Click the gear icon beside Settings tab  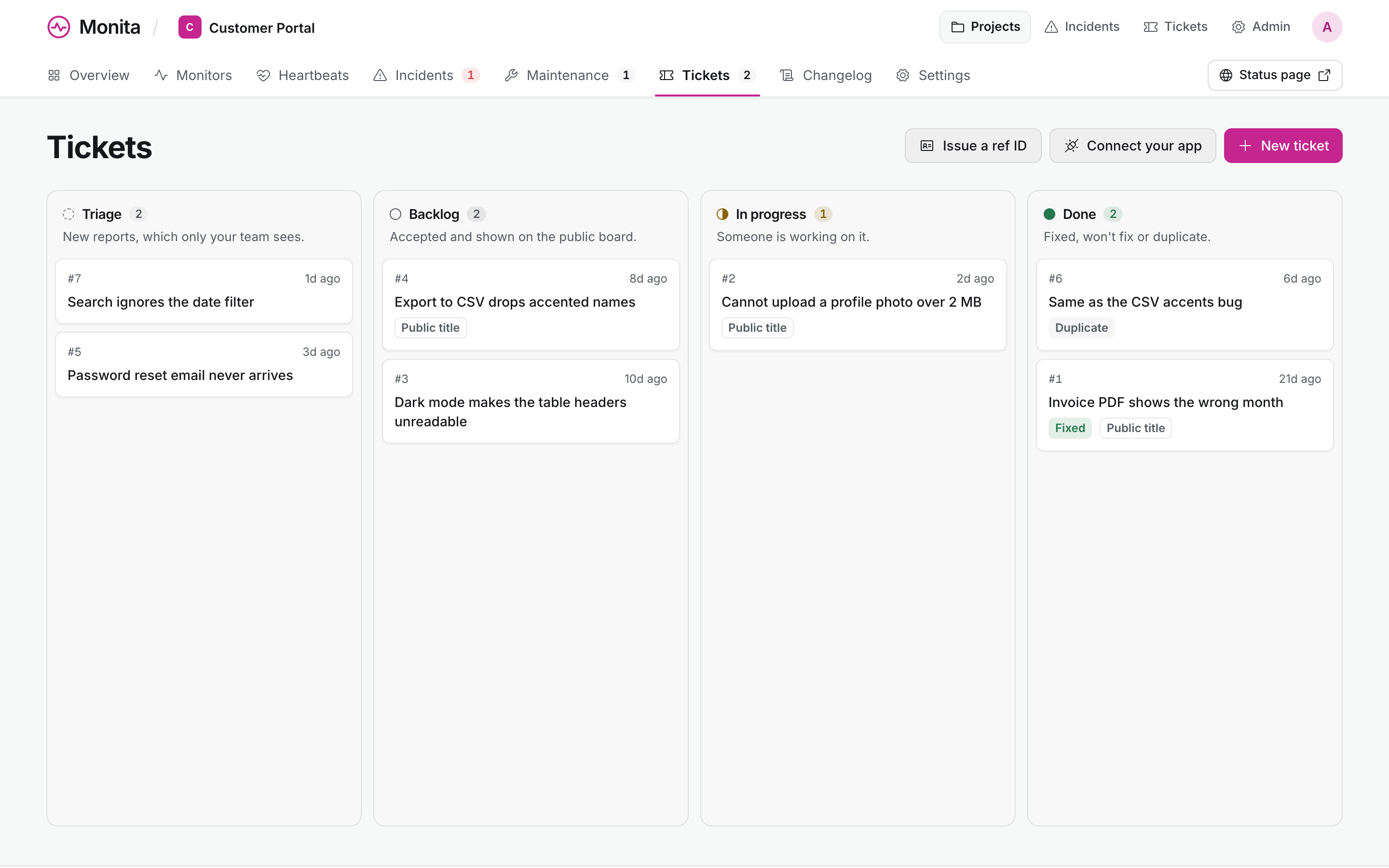click(x=902, y=75)
